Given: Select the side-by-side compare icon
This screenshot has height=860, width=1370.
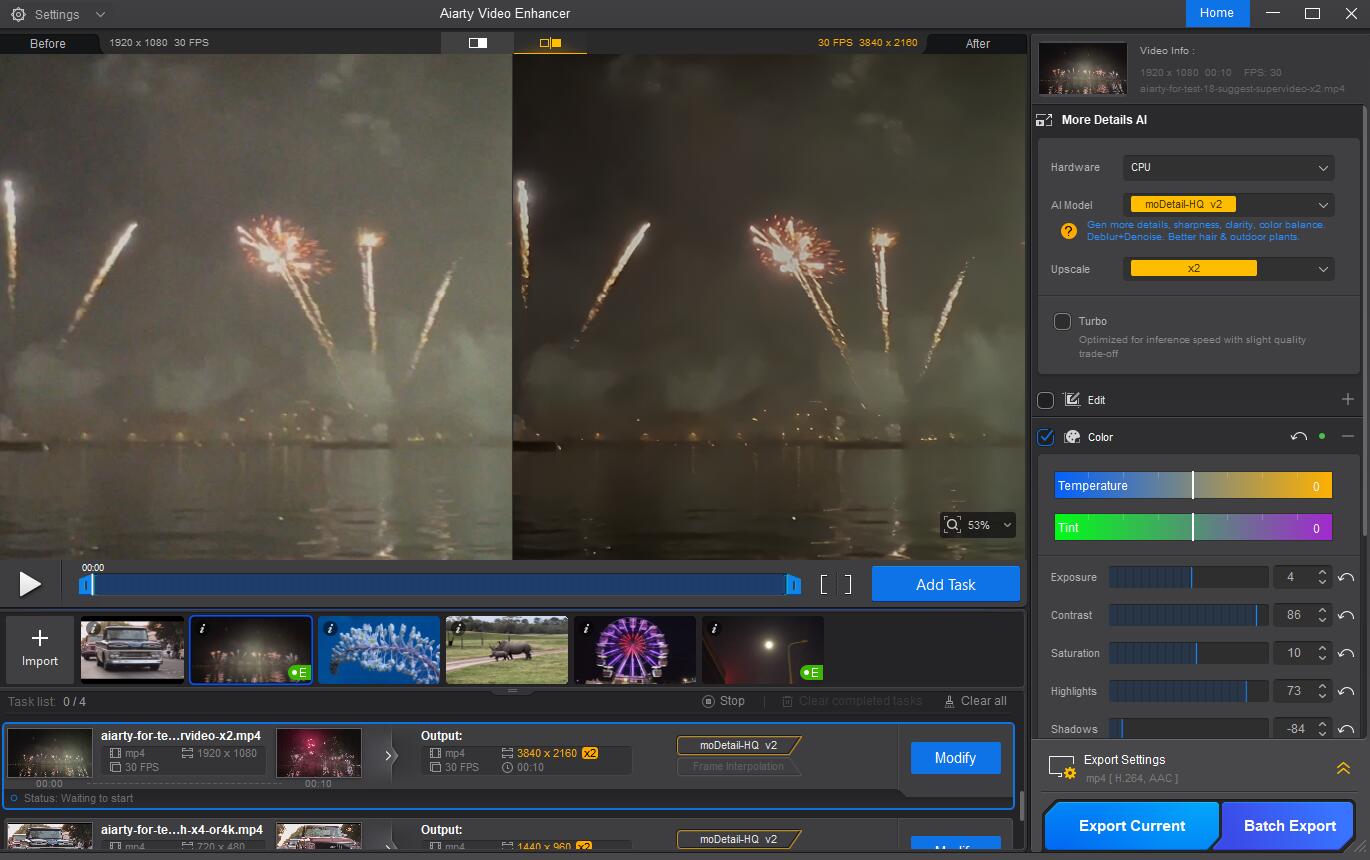Looking at the screenshot, I should [x=550, y=43].
